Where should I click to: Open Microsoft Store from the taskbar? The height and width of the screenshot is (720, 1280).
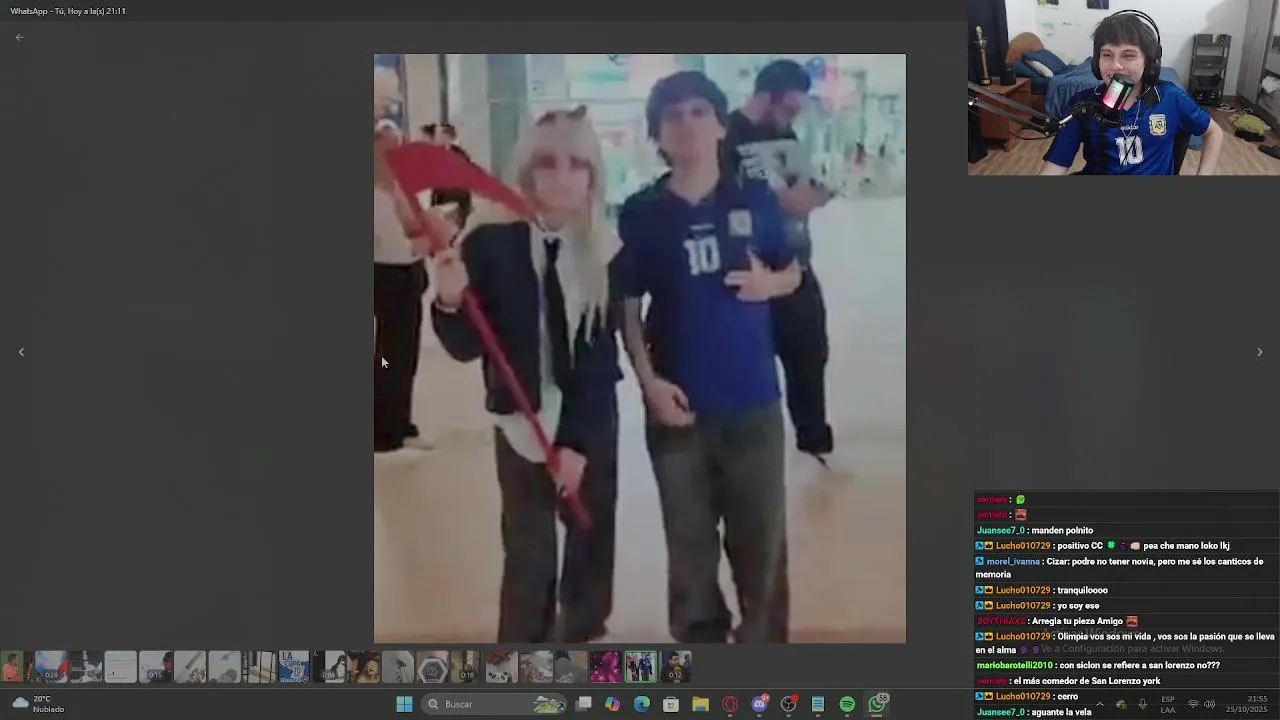tap(671, 704)
